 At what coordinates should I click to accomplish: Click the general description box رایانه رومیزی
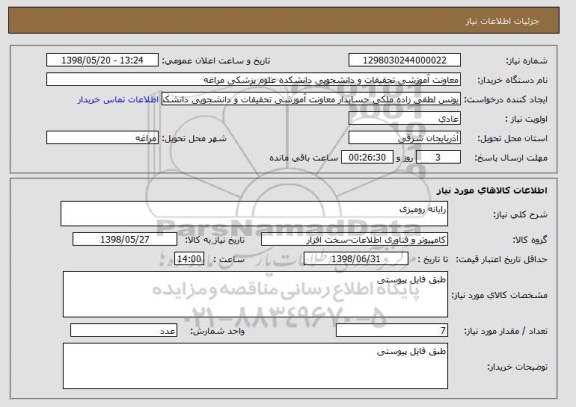(x=254, y=213)
